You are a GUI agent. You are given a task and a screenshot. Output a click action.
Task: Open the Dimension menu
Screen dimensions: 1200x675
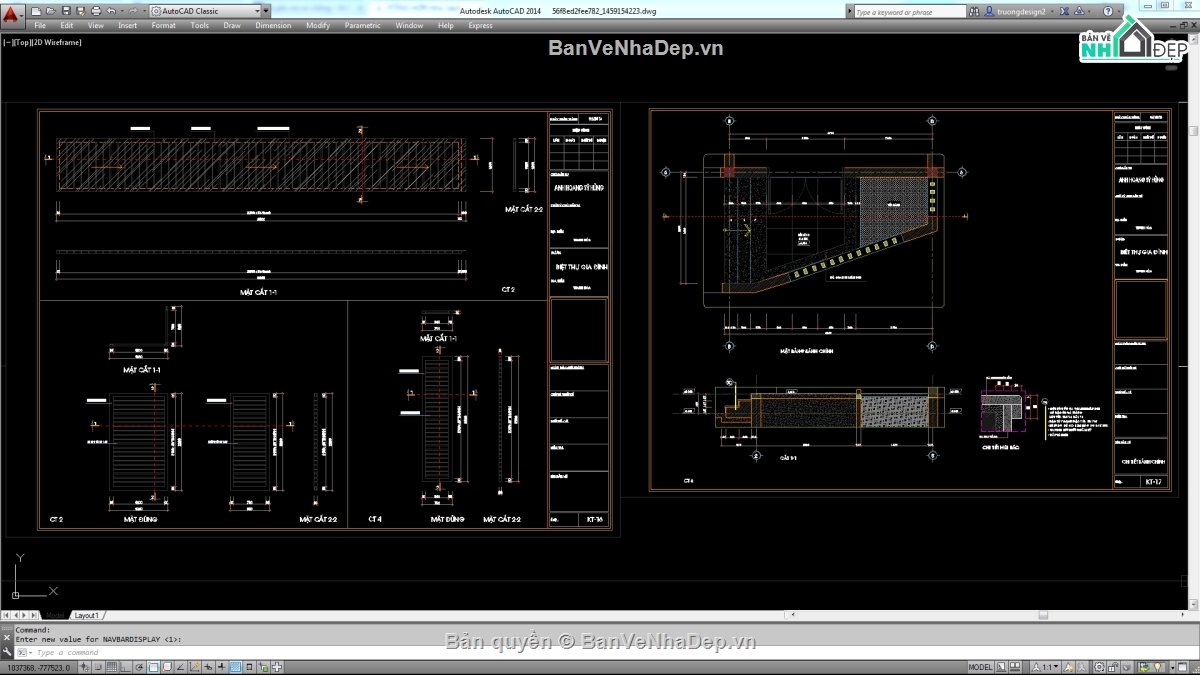tap(273, 25)
